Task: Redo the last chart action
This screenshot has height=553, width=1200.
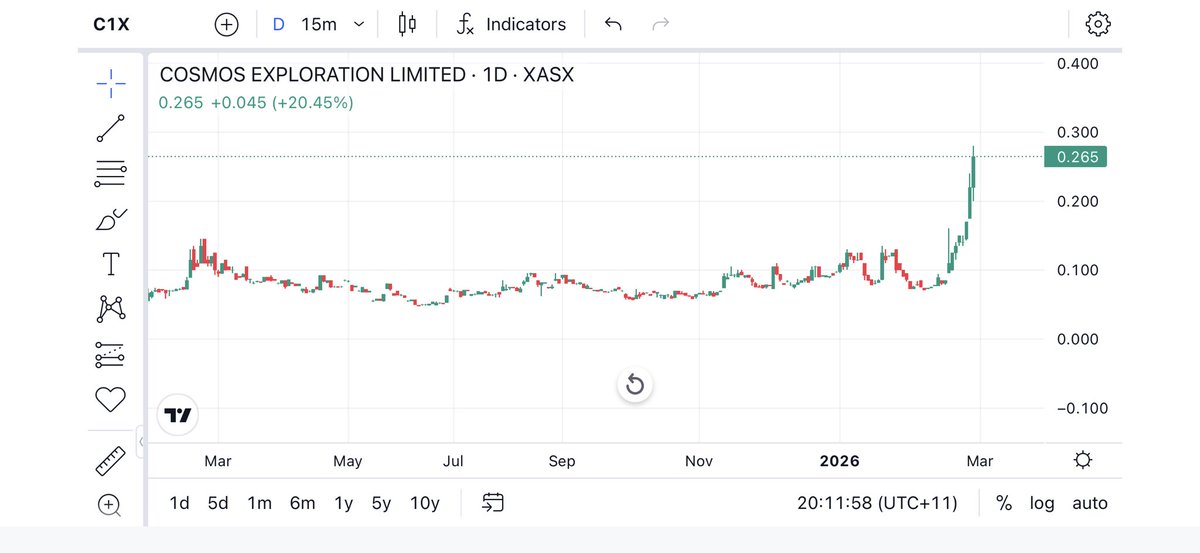Action: [660, 24]
